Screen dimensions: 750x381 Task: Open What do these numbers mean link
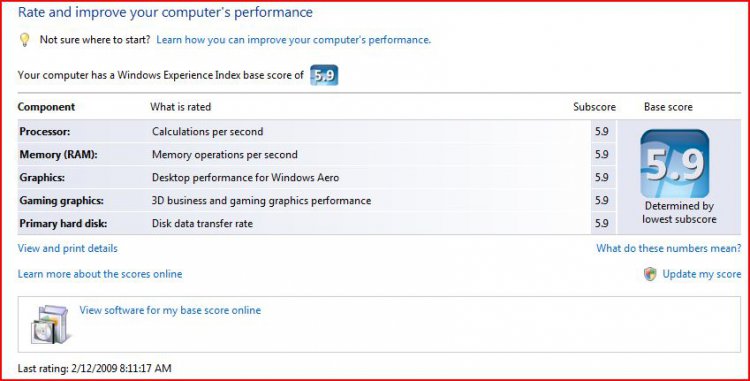pos(668,248)
